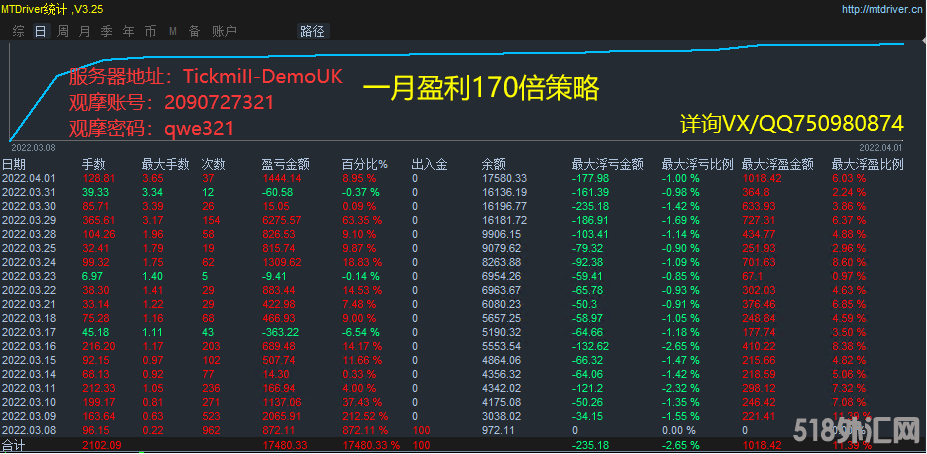
Task: Show the 季 quarterly statistics tab
Action: pyautogui.click(x=106, y=31)
